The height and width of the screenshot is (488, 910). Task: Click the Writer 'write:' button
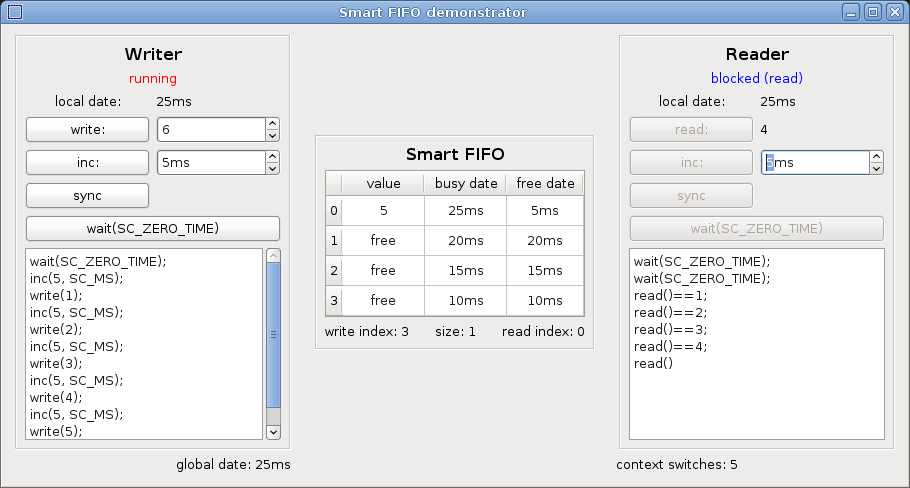pyautogui.click(x=88, y=129)
